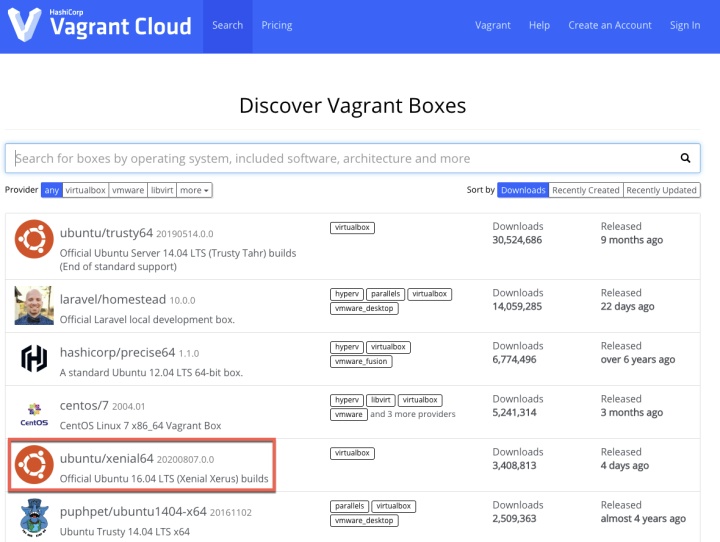720x542 pixels.
Task: Click hyperv tag on laravel/homestead row
Action: tap(347, 294)
